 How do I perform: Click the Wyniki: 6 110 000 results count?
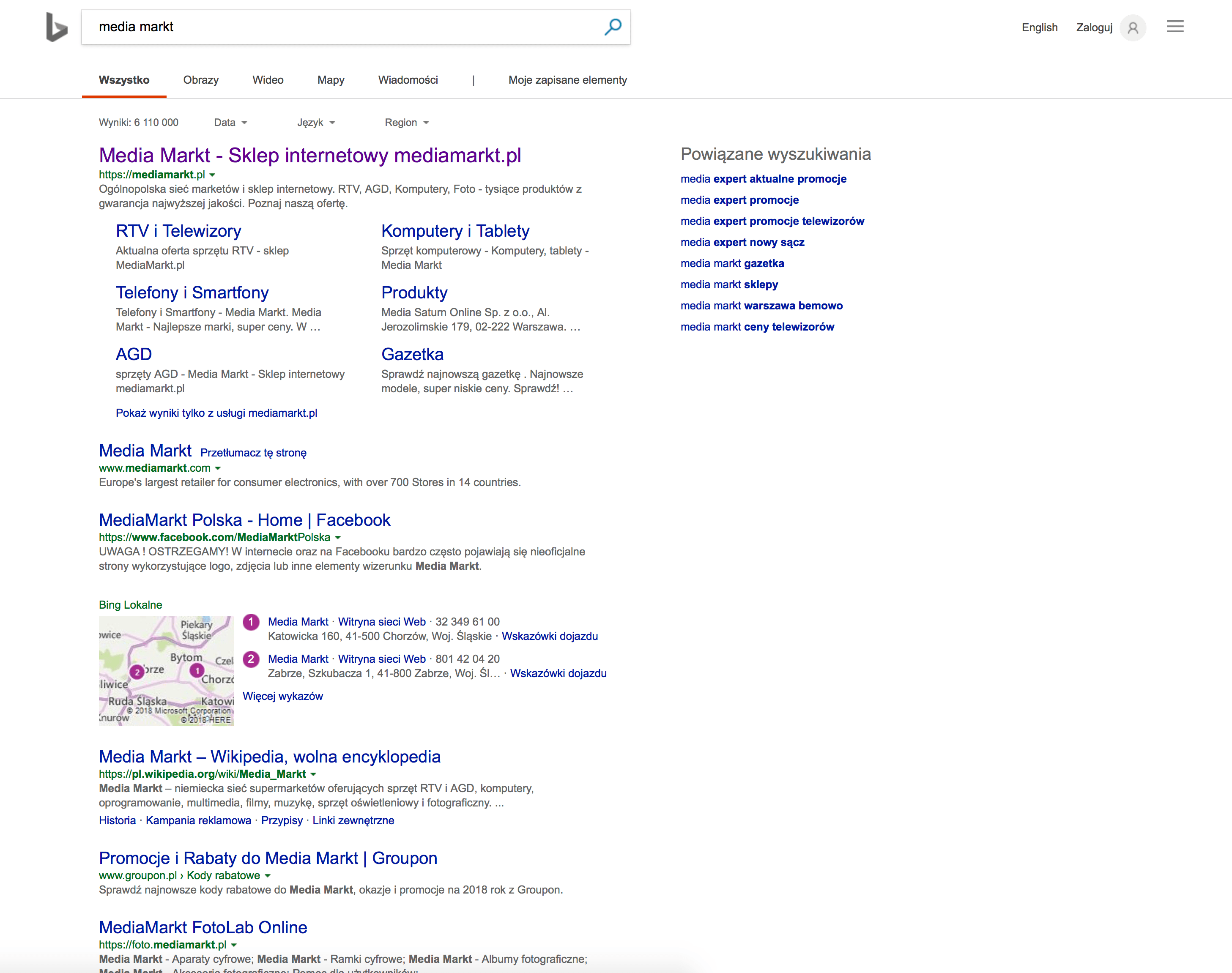139,123
